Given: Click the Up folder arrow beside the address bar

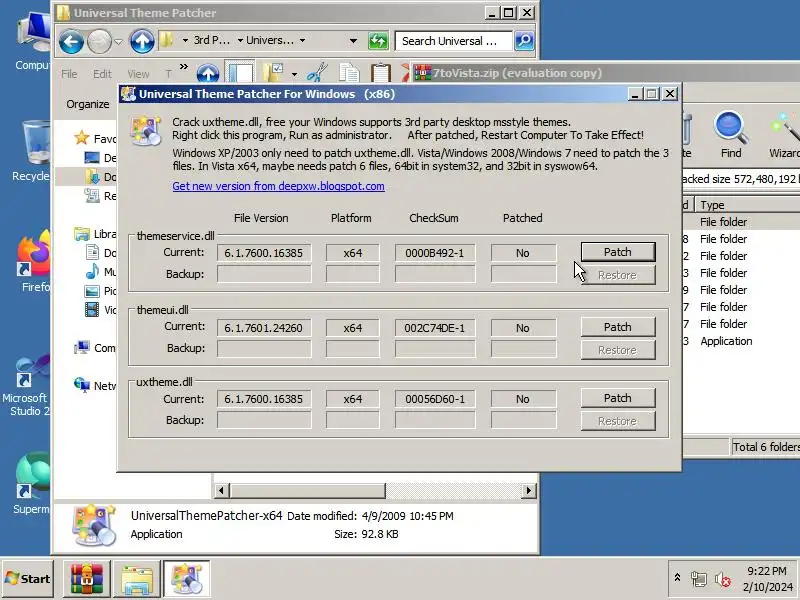Looking at the screenshot, I should point(142,41).
